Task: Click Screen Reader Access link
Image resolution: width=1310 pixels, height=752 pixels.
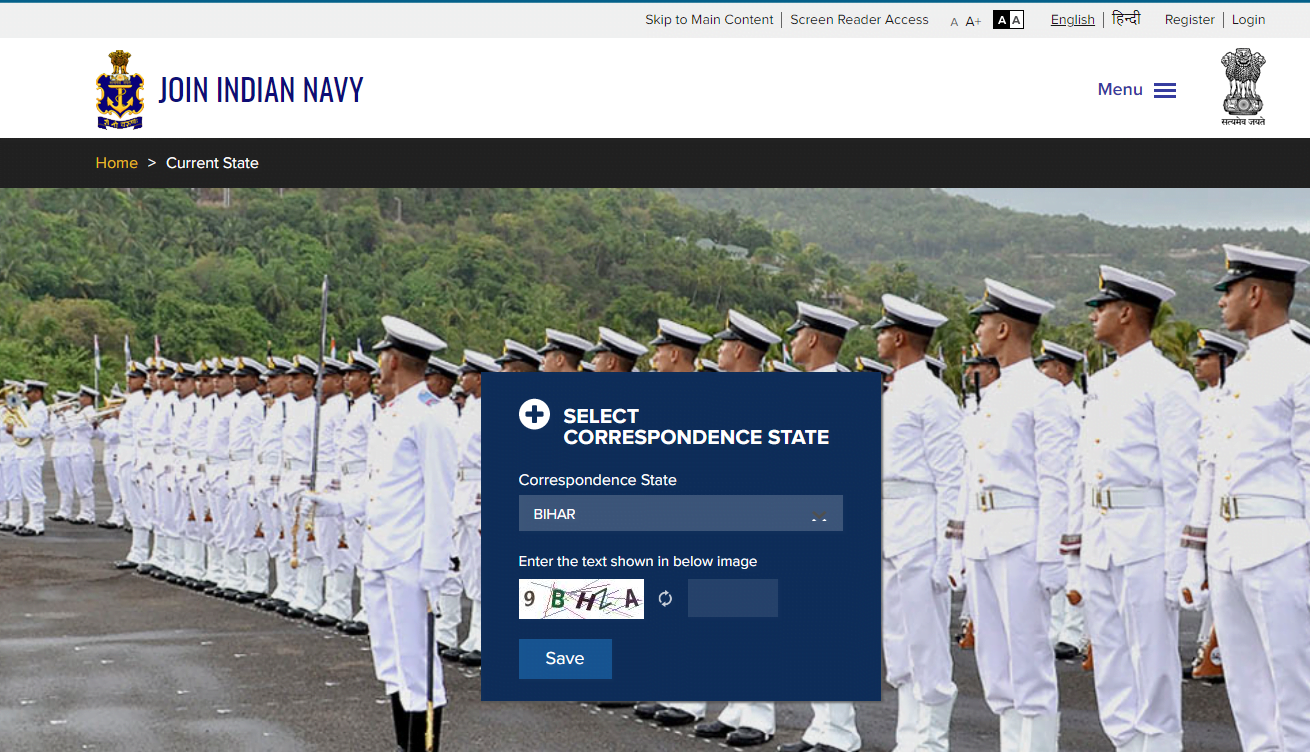Action: [859, 20]
